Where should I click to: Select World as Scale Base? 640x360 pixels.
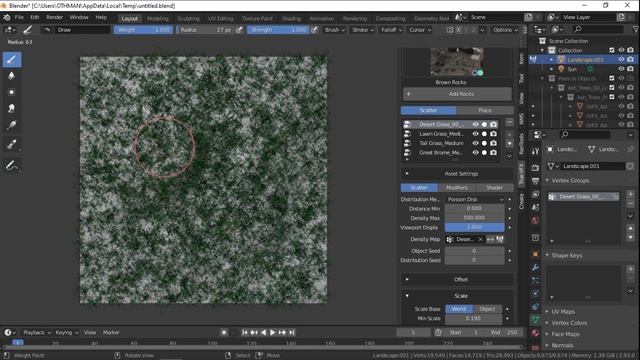coord(459,309)
